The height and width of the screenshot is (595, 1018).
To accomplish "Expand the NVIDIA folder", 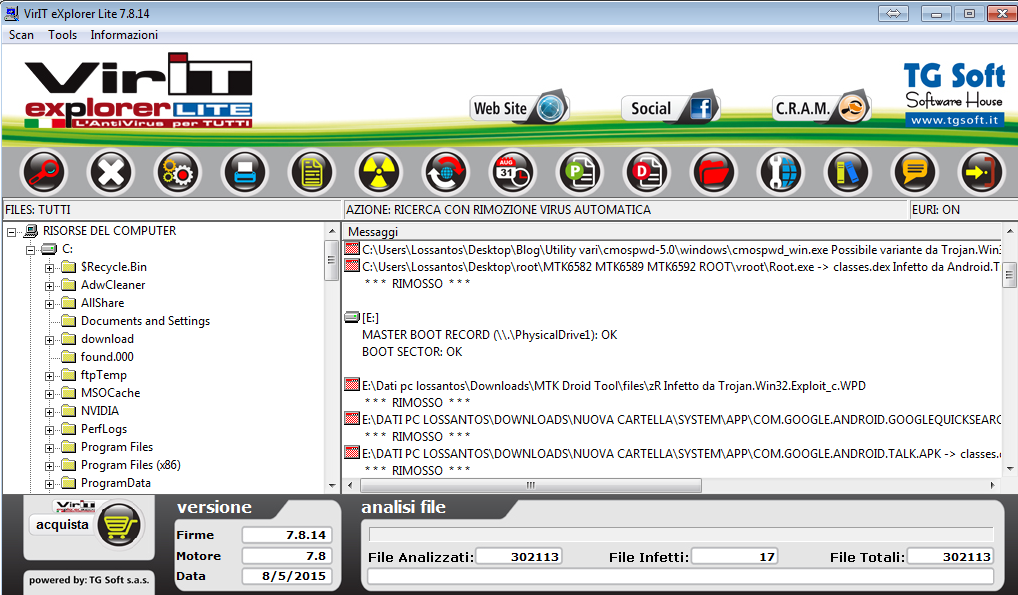I will 49,412.
